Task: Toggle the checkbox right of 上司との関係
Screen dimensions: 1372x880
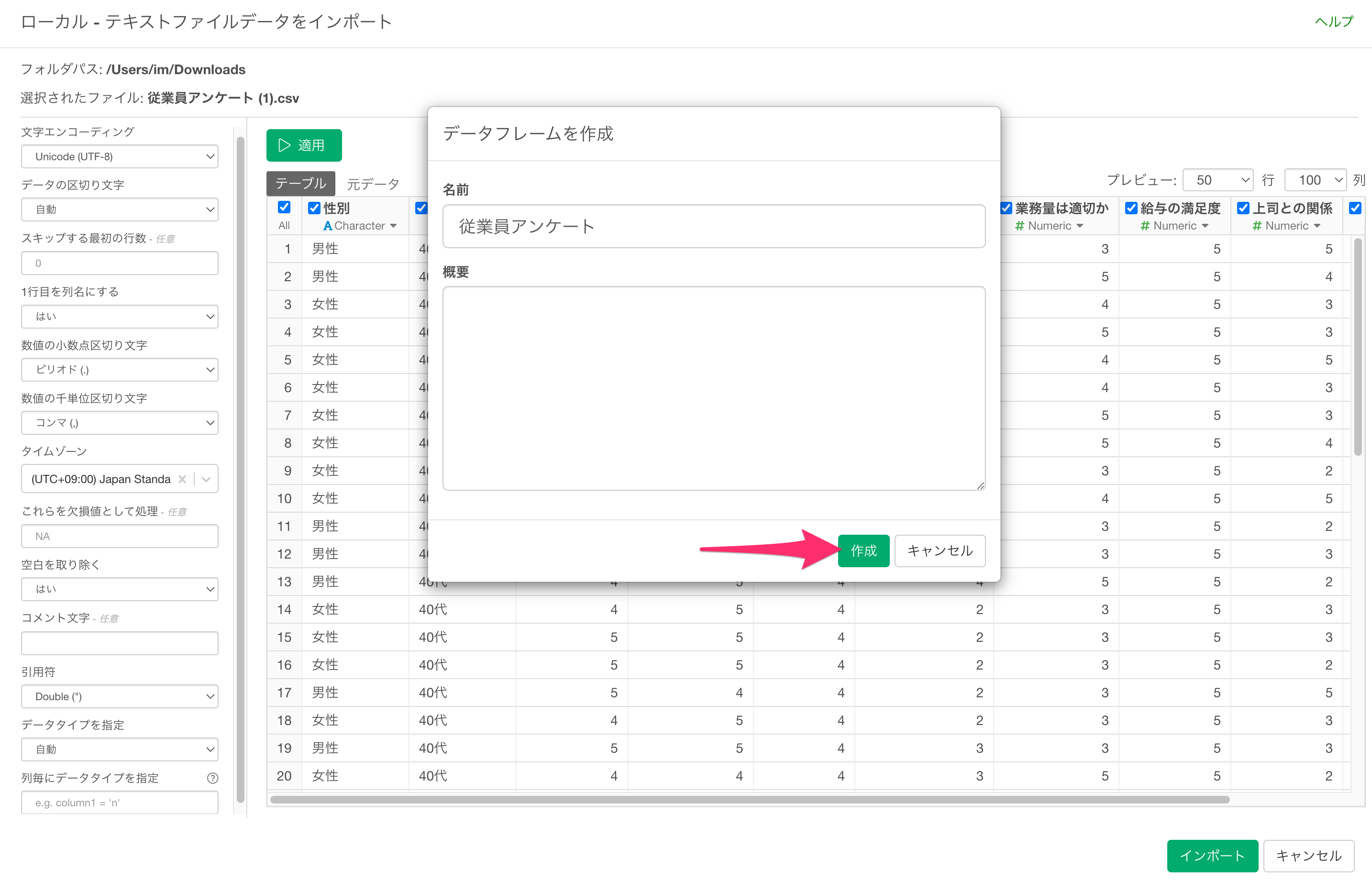Action: click(x=1355, y=208)
